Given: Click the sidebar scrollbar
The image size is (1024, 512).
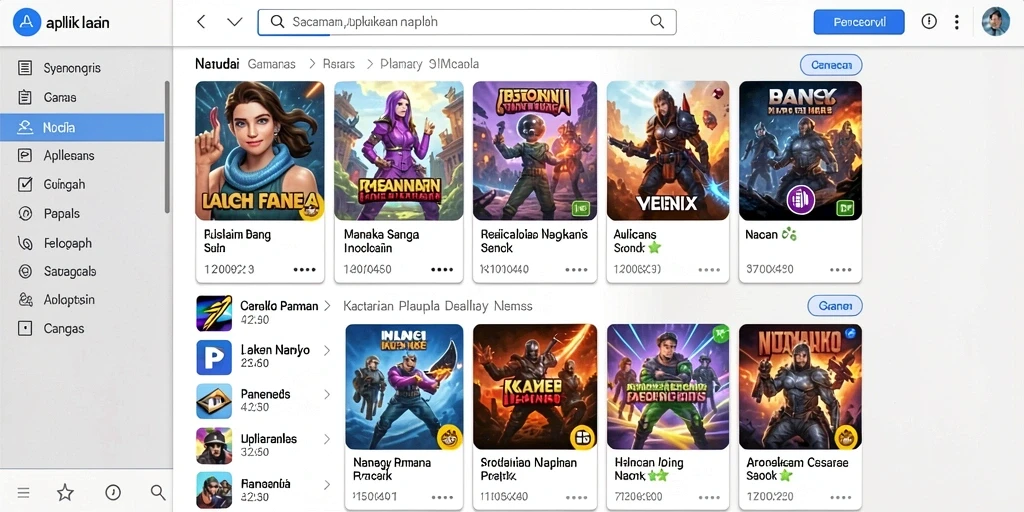Looking at the screenshot, I should 167,147.
